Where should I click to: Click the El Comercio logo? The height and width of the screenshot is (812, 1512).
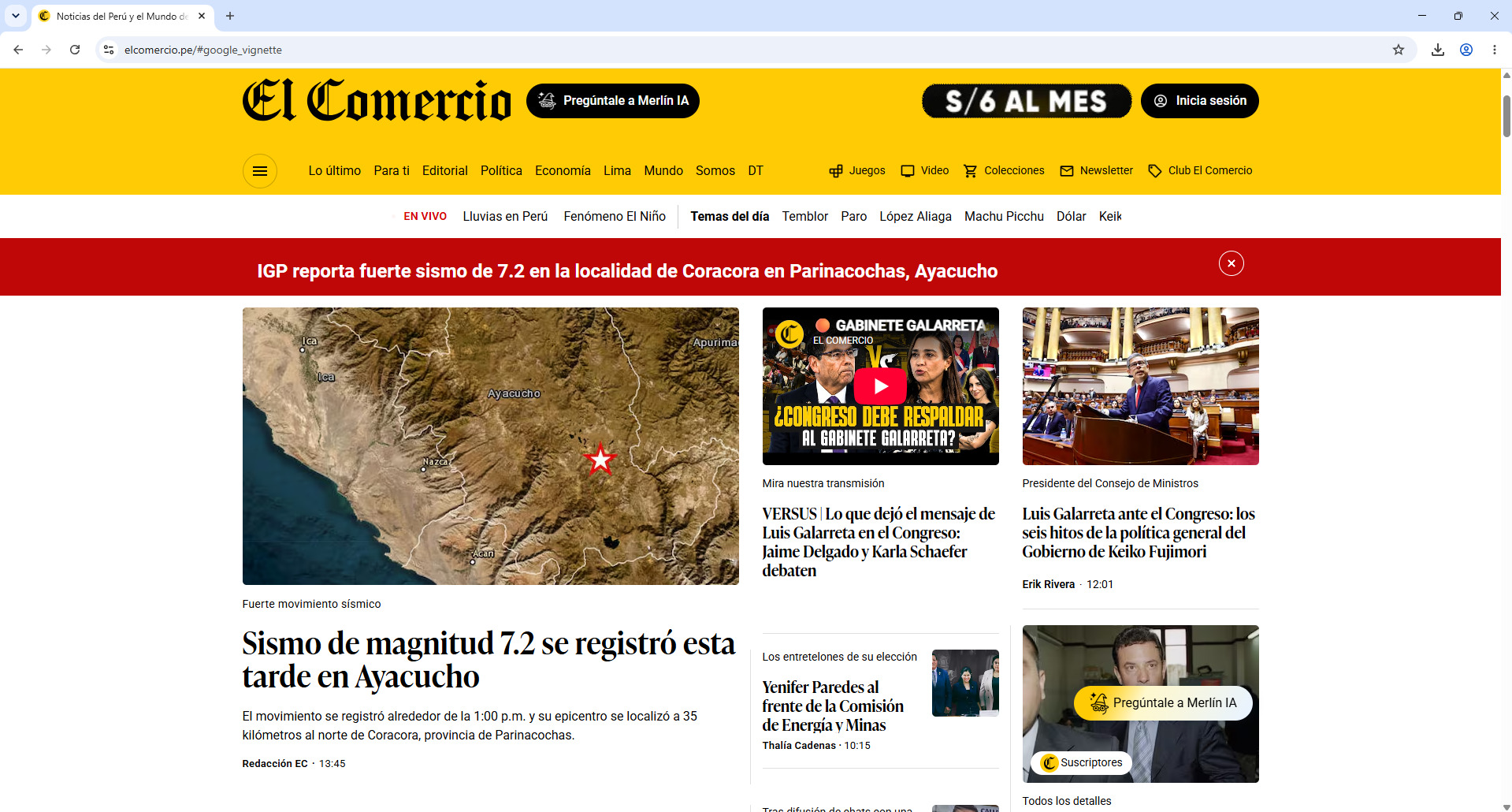pyautogui.click(x=377, y=101)
